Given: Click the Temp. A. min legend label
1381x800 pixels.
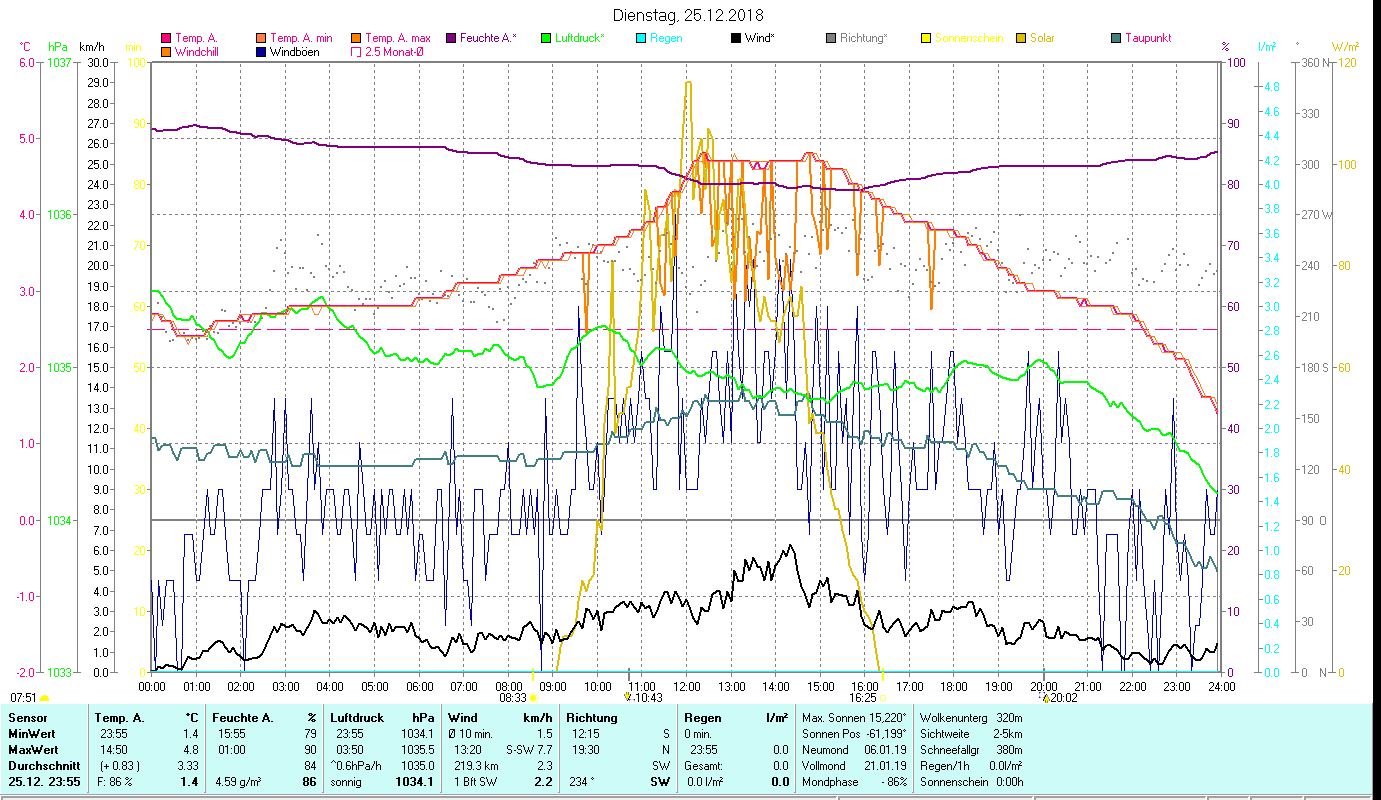Looking at the screenshot, I should [302, 39].
